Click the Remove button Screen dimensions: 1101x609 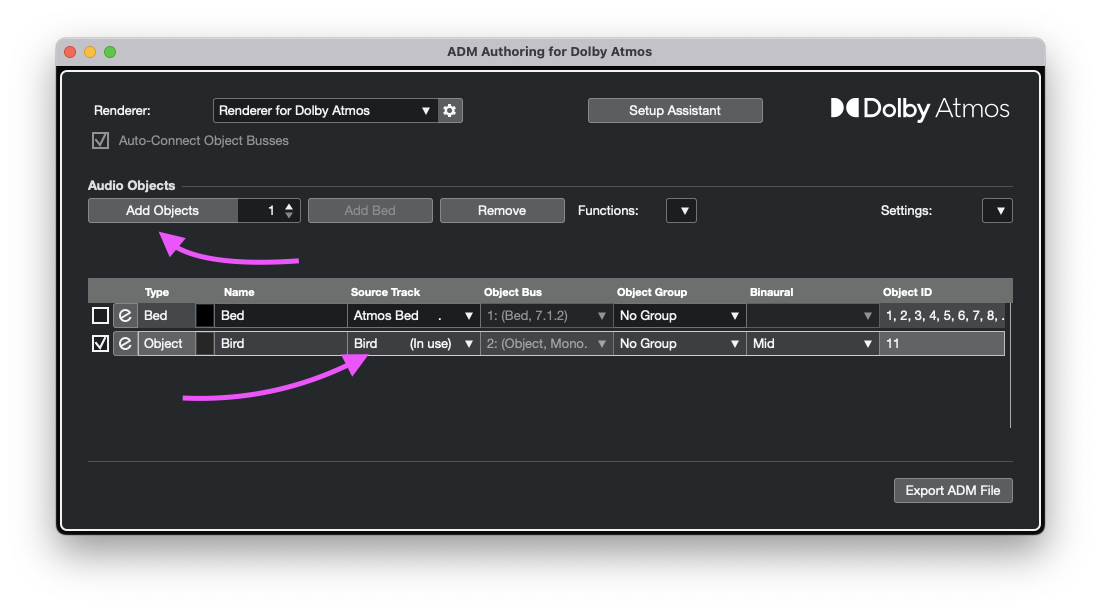(x=502, y=211)
